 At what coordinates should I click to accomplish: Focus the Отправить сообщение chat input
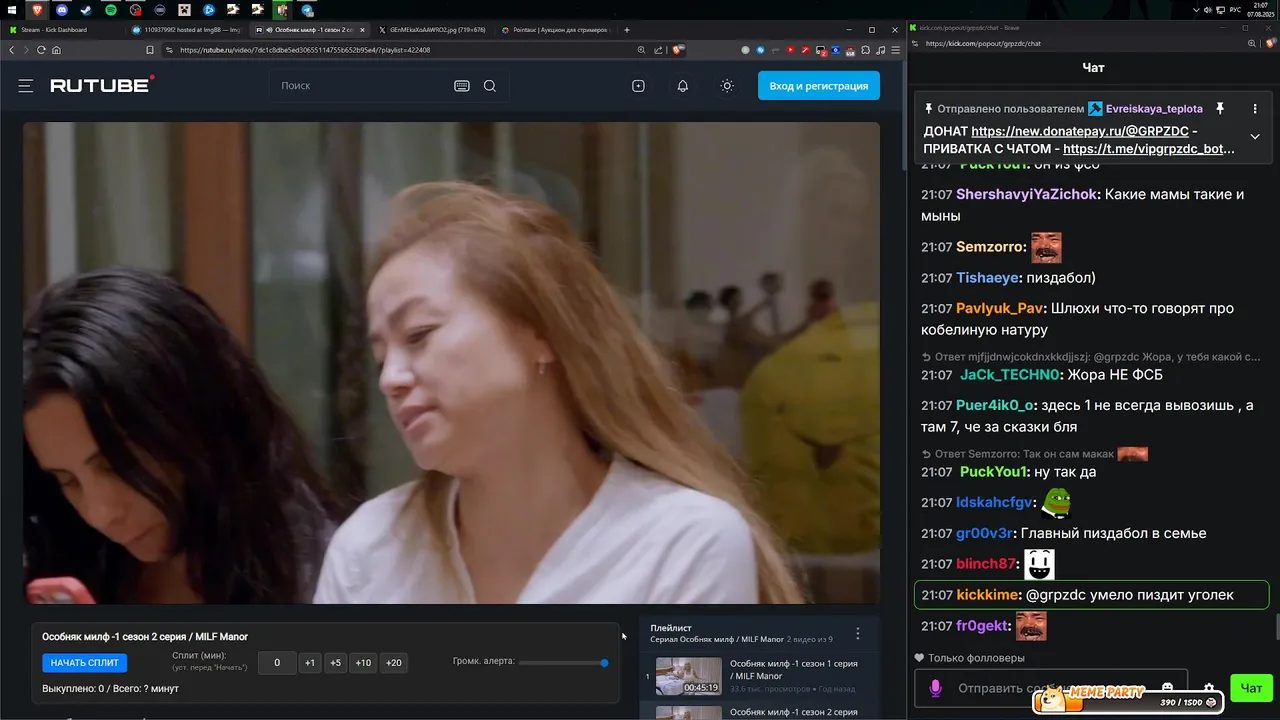[1050, 688]
